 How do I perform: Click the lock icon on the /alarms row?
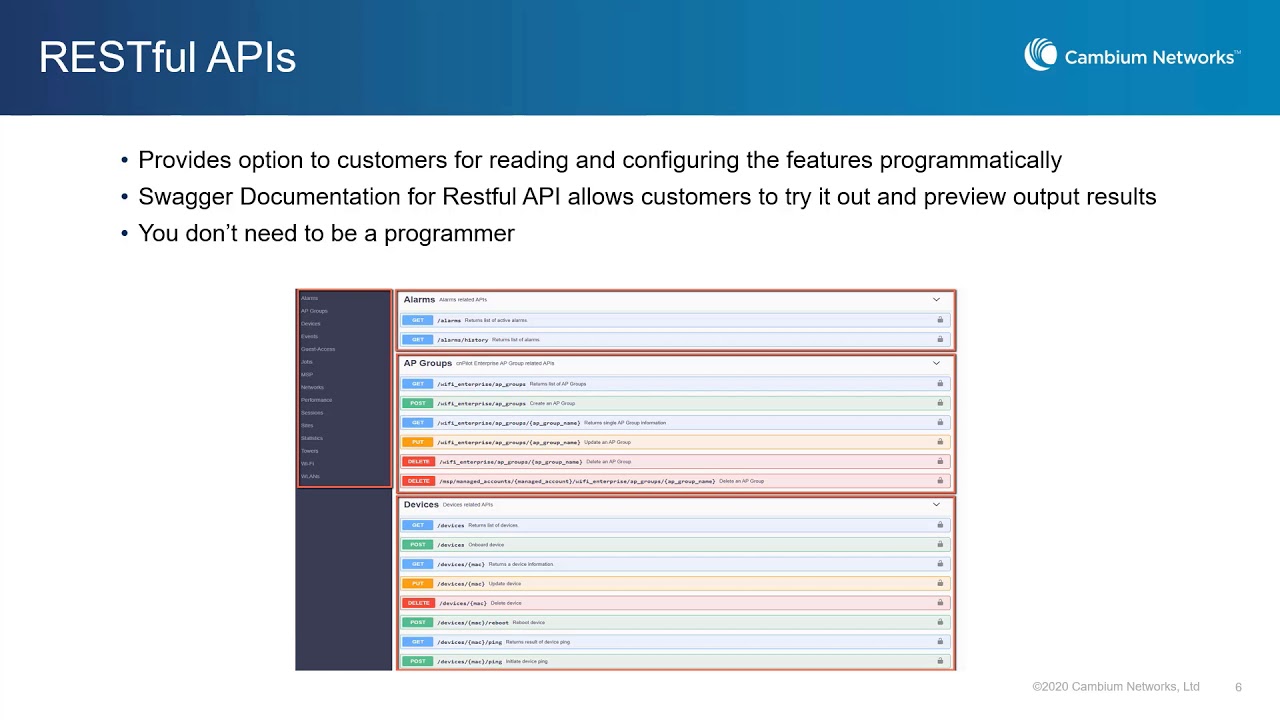[940, 320]
